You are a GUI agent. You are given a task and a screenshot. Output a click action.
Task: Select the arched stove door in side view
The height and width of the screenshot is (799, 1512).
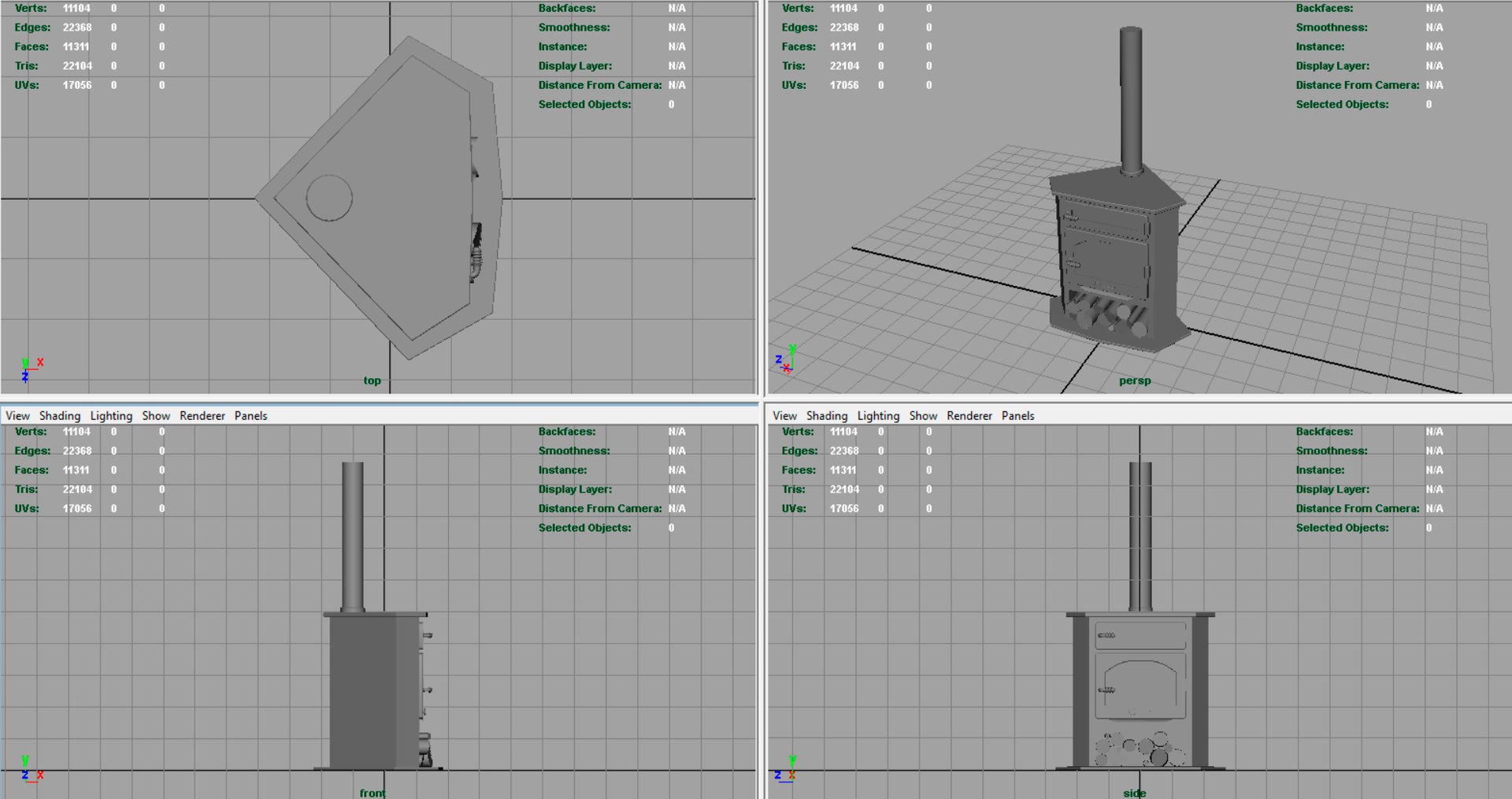[x=1140, y=689]
